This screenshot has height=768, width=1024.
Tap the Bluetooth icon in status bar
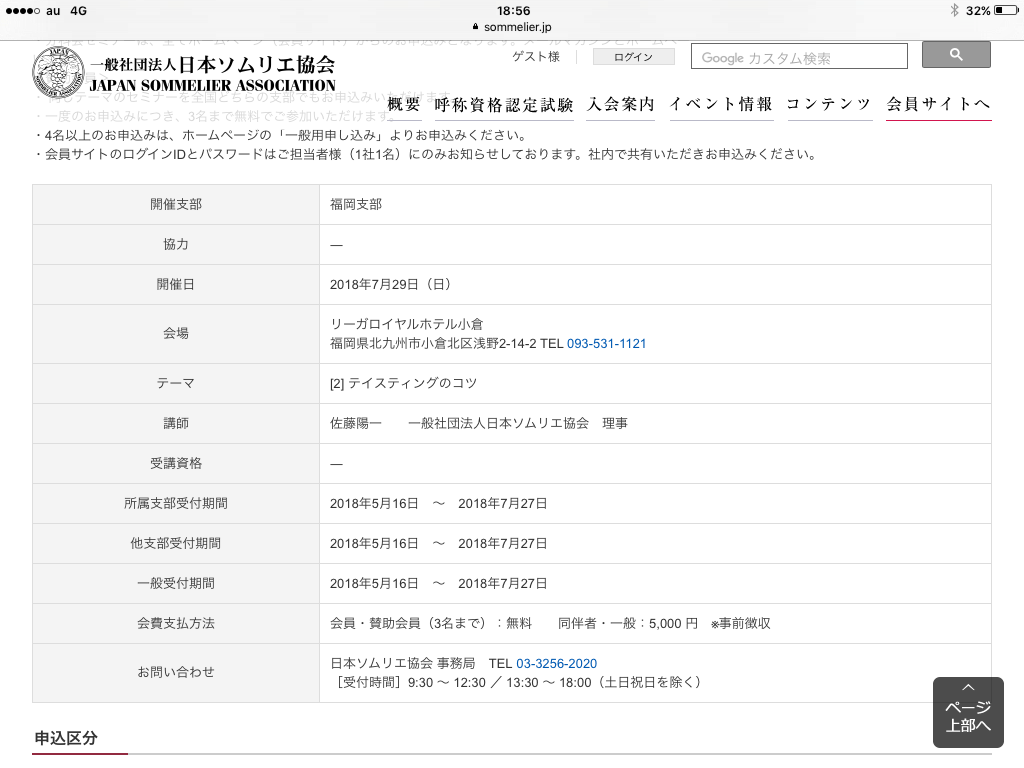coord(954,10)
